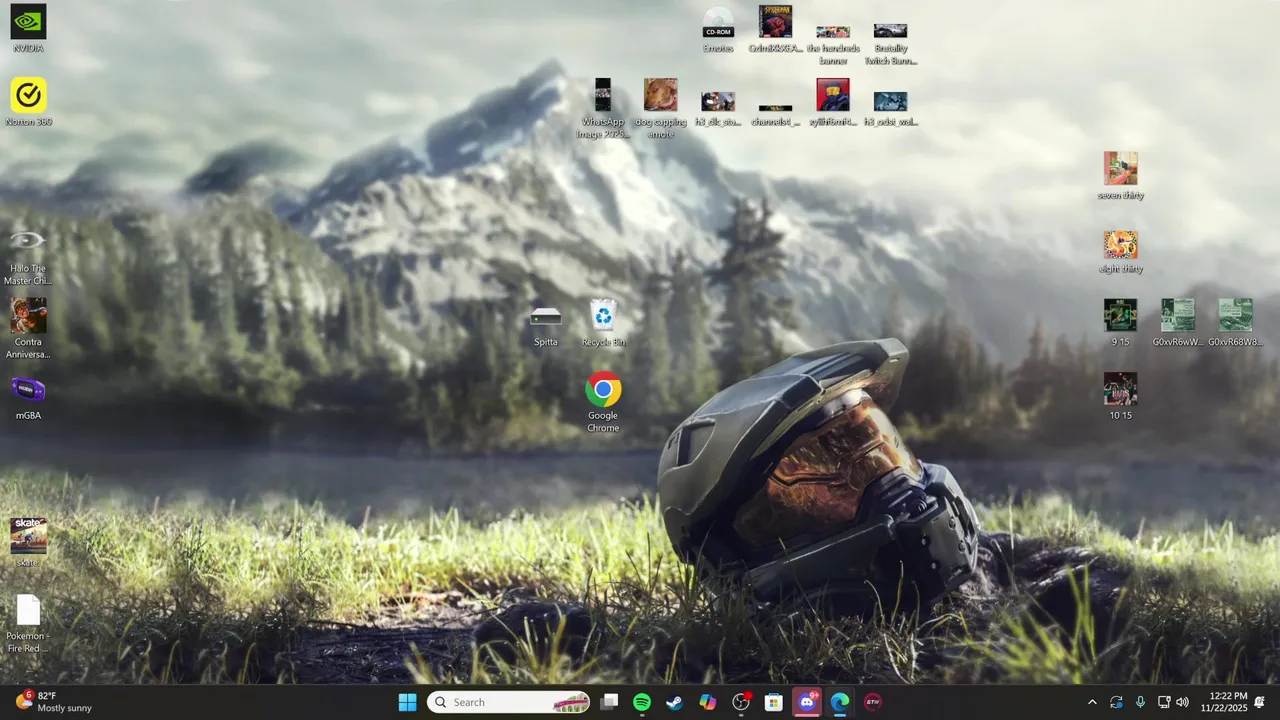Select the 'eight thirty' image file
The height and width of the screenshot is (720, 1280).
click(1120, 250)
